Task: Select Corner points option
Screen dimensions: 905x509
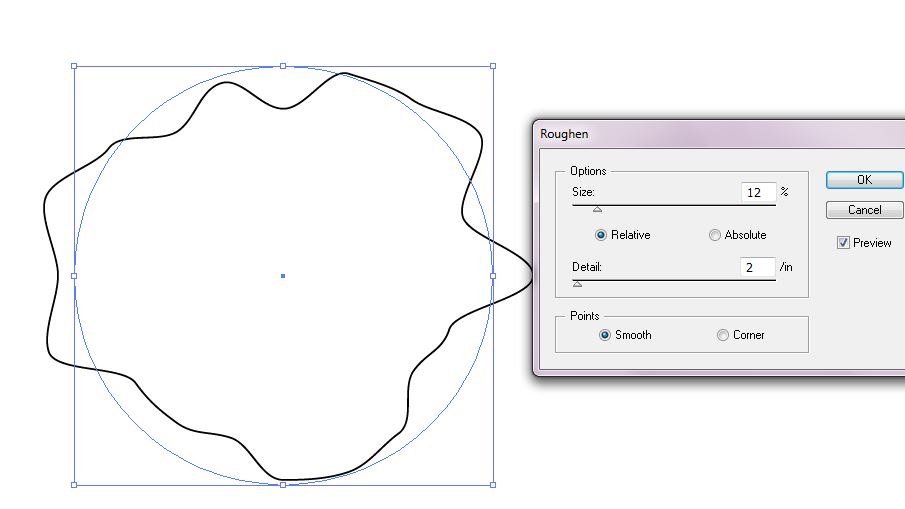Action: pos(723,335)
